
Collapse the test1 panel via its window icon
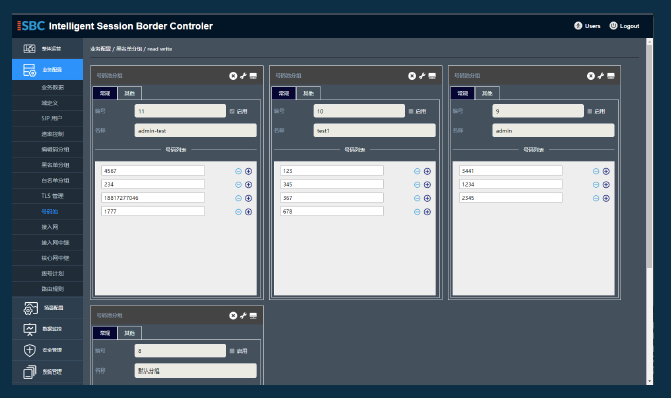(432, 76)
